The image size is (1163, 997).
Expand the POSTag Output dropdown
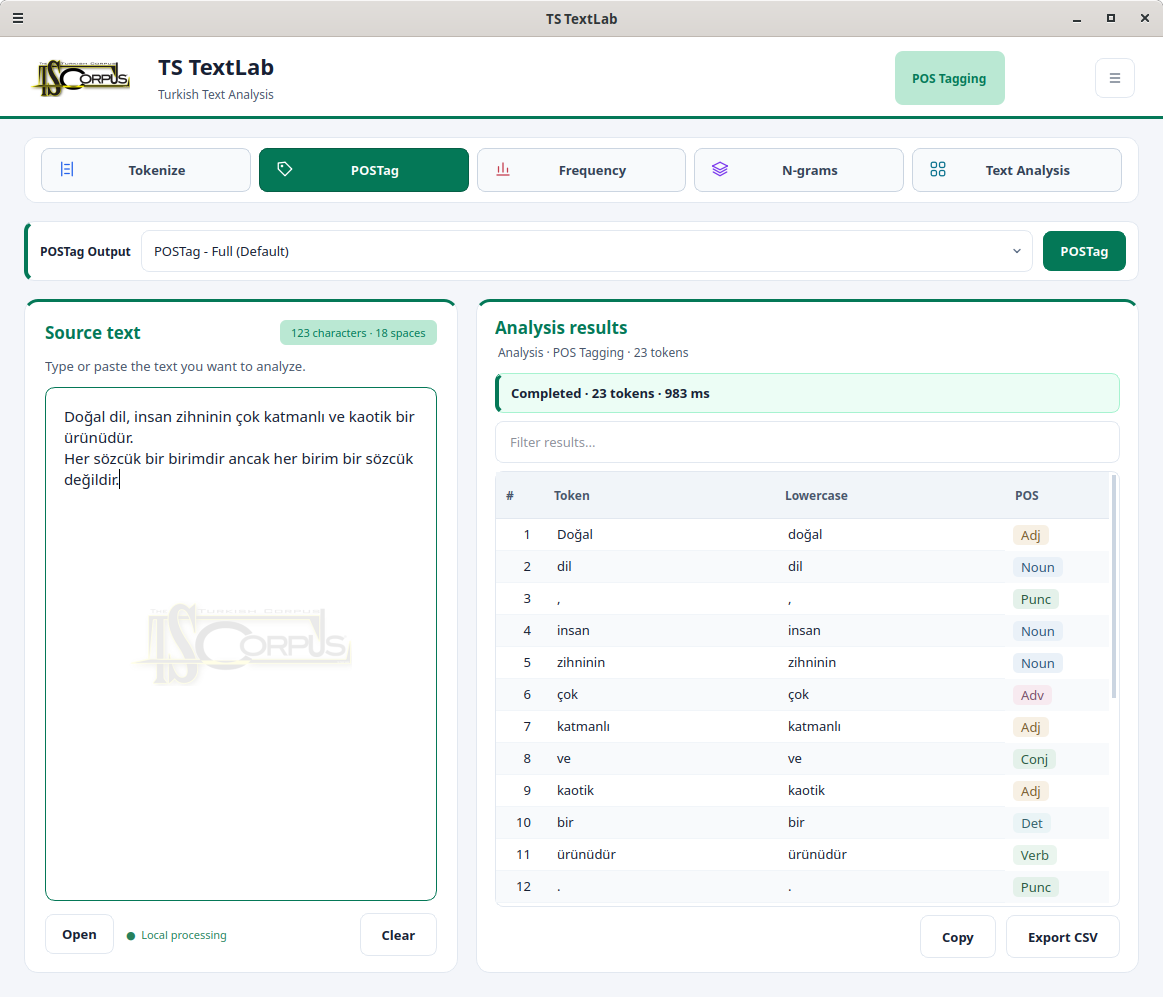click(x=586, y=251)
